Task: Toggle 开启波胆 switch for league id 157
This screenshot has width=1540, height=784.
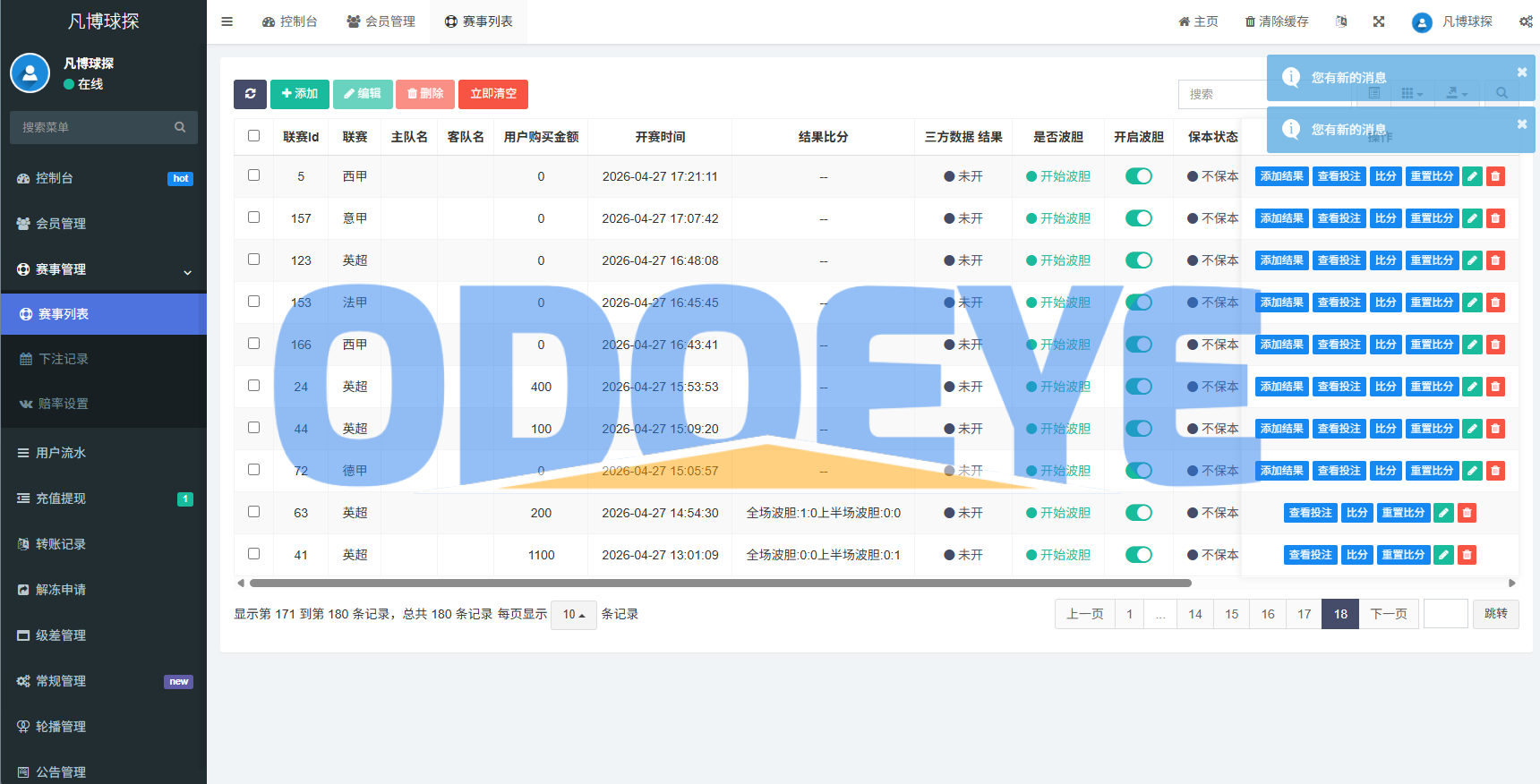Action: tap(1139, 218)
